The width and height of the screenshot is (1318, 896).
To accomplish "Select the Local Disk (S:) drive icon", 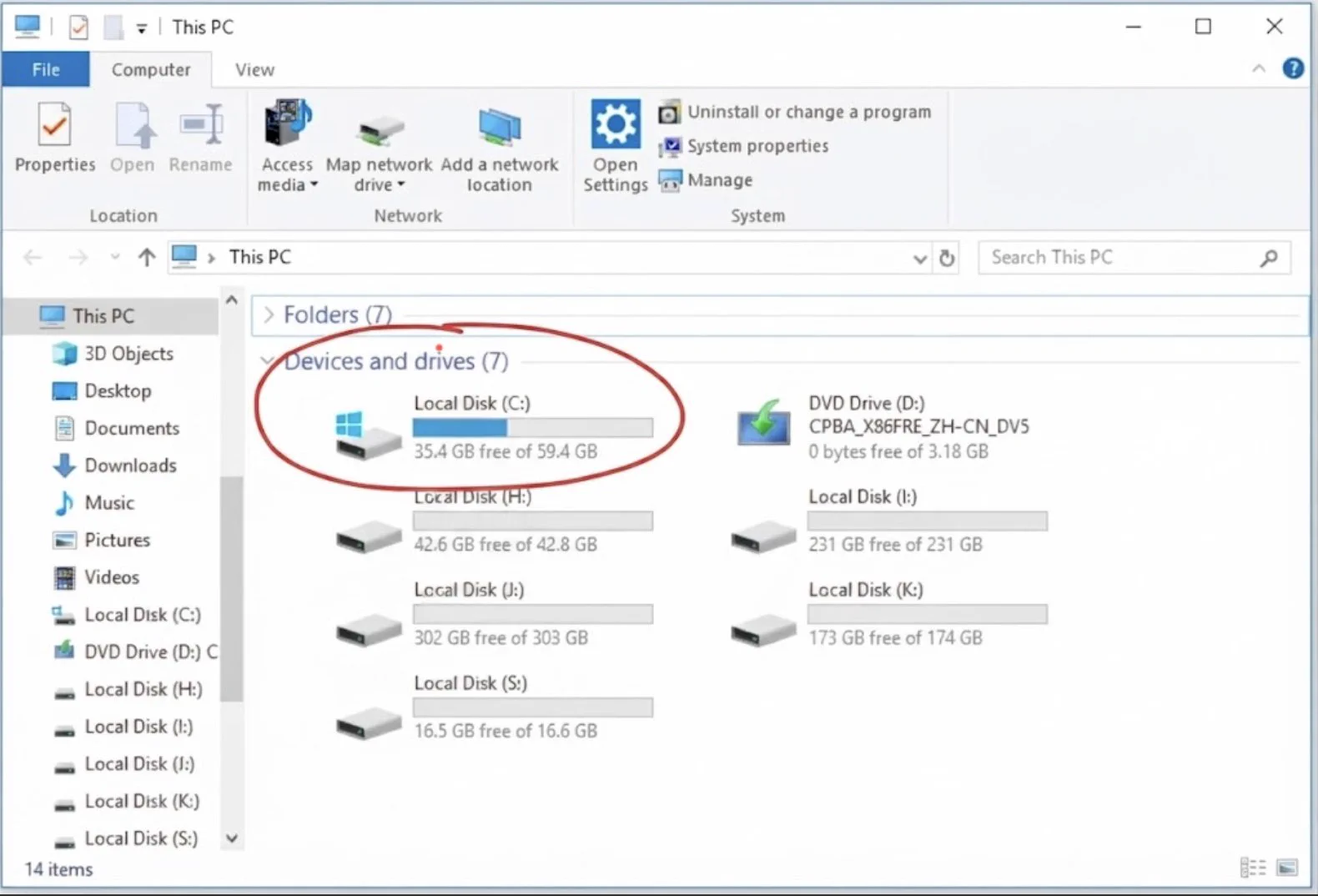I will coord(369,722).
